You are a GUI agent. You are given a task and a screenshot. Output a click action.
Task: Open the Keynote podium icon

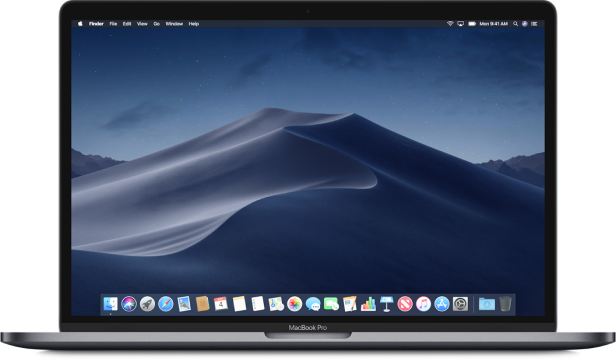click(387, 304)
